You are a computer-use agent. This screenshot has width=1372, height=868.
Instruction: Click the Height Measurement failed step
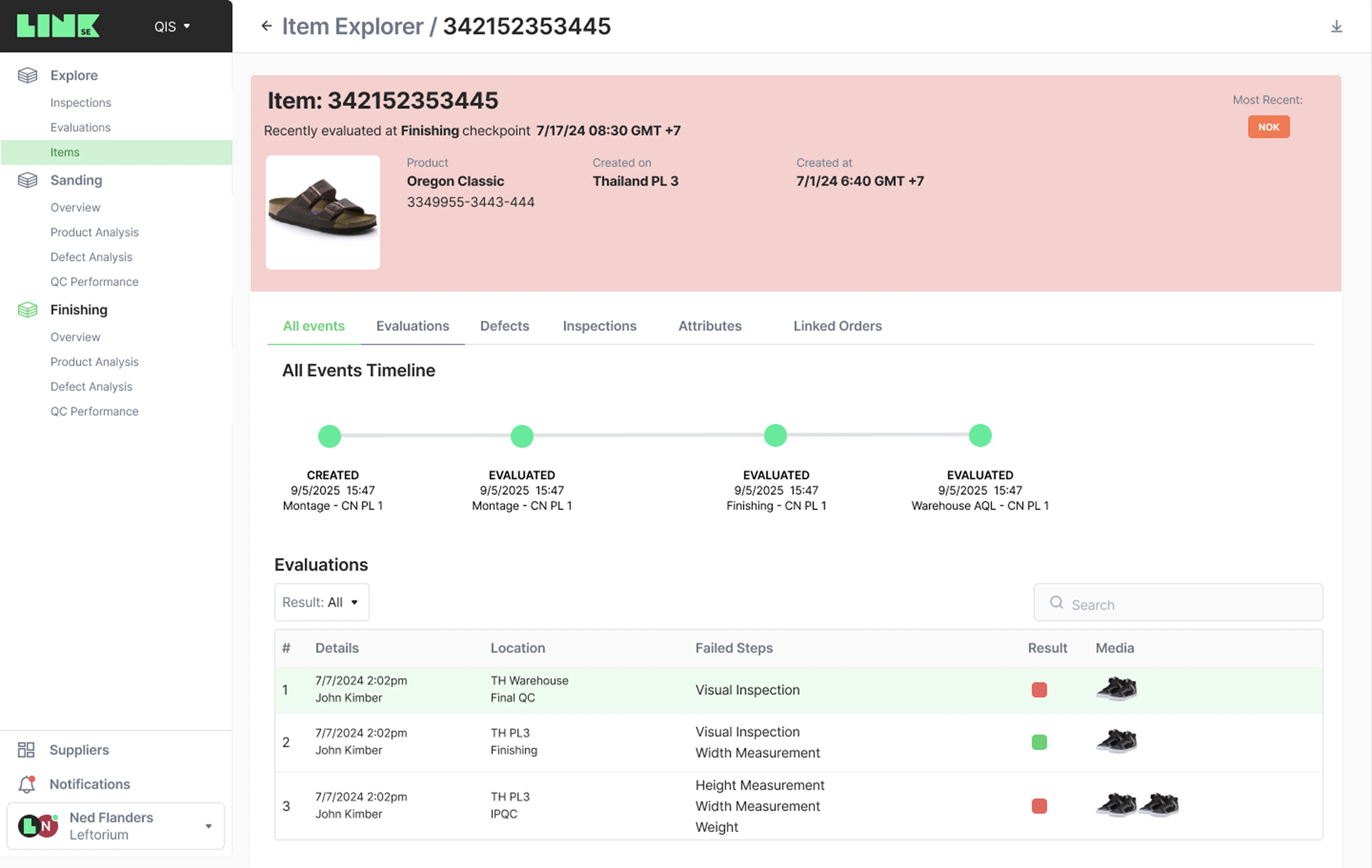pyautogui.click(x=759, y=785)
